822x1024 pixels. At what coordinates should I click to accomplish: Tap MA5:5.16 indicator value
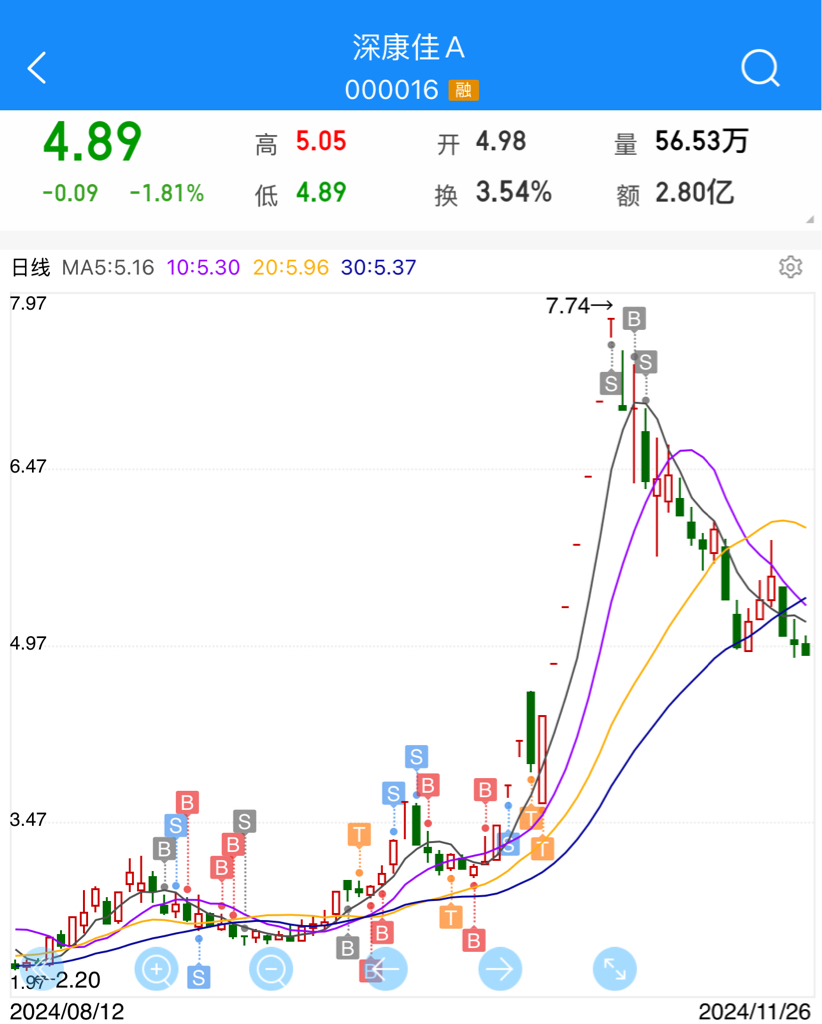(x=108, y=267)
